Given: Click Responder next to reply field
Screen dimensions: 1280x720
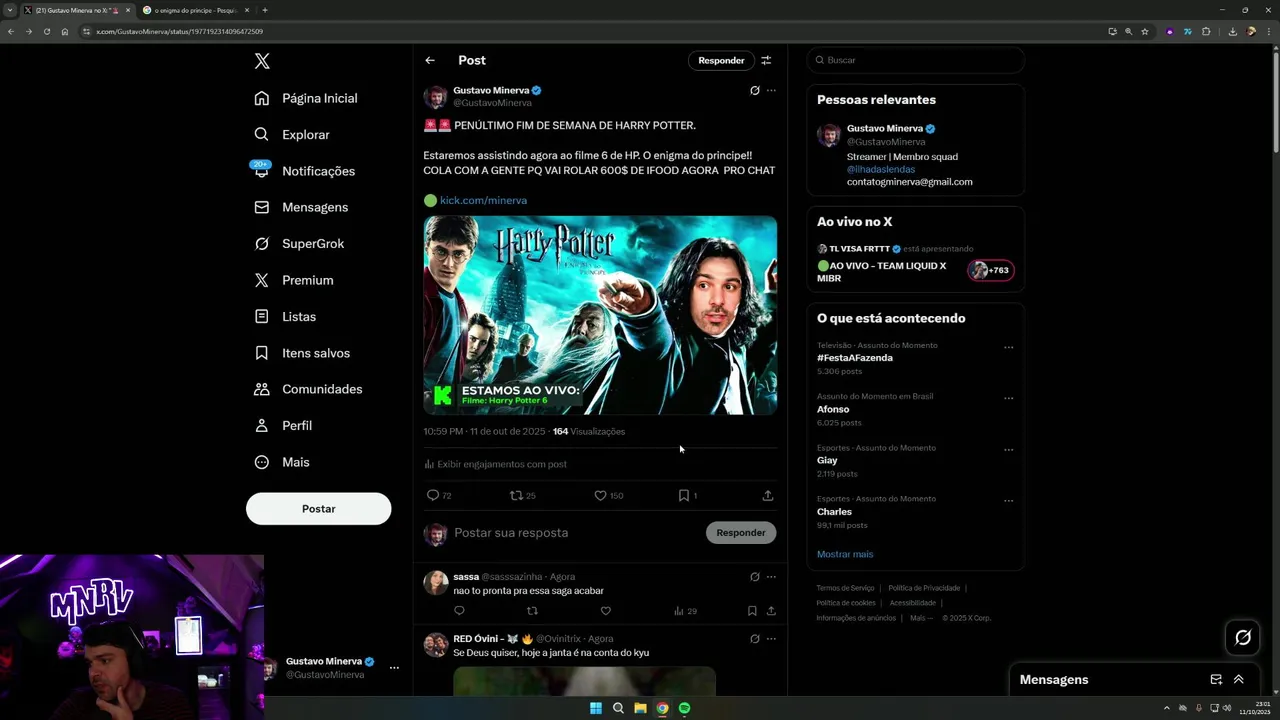Looking at the screenshot, I should tap(741, 533).
